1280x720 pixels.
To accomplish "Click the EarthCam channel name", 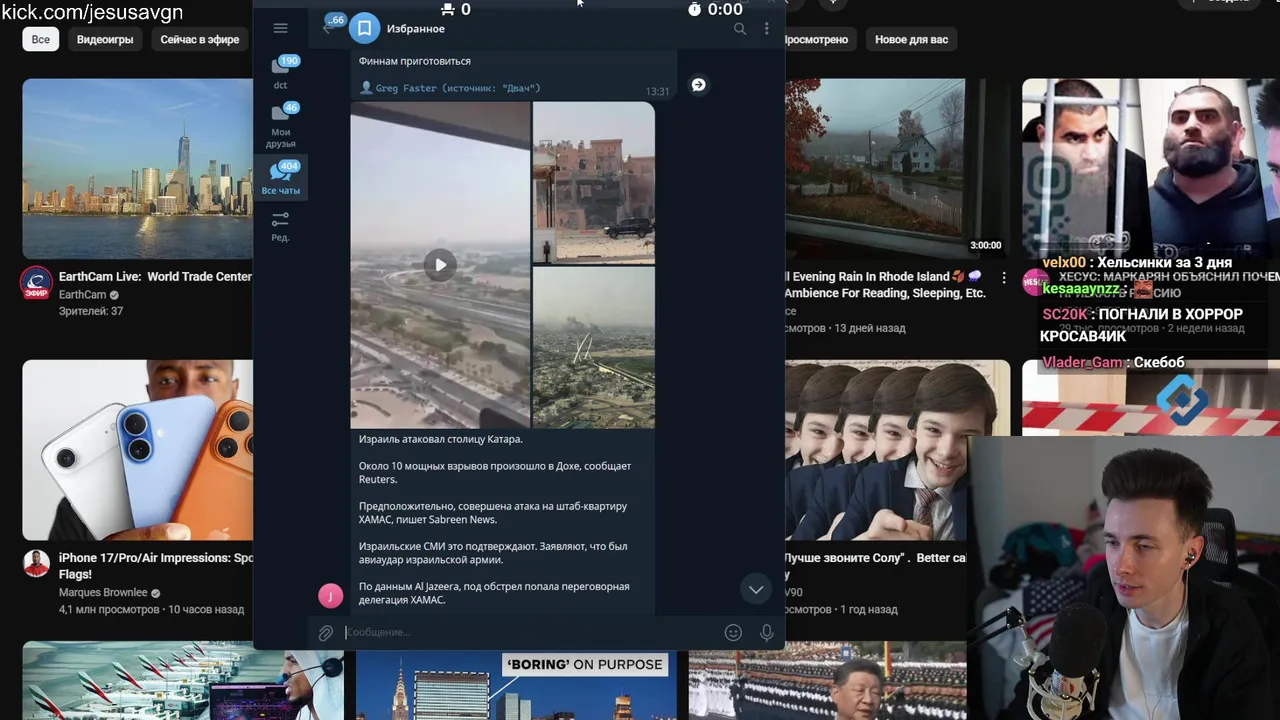I will pyautogui.click(x=82, y=295).
